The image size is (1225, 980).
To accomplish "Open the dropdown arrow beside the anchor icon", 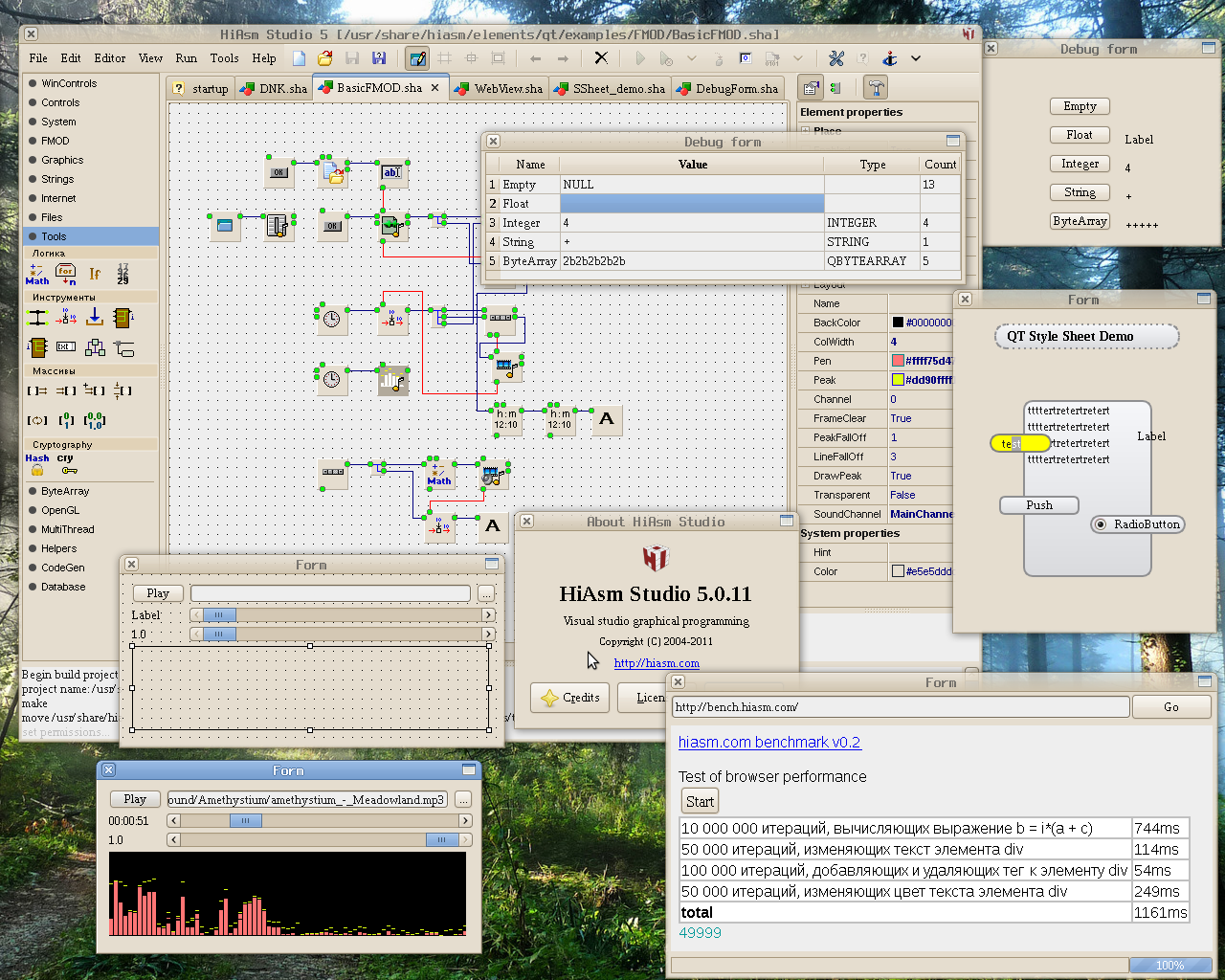I will tap(916, 58).
